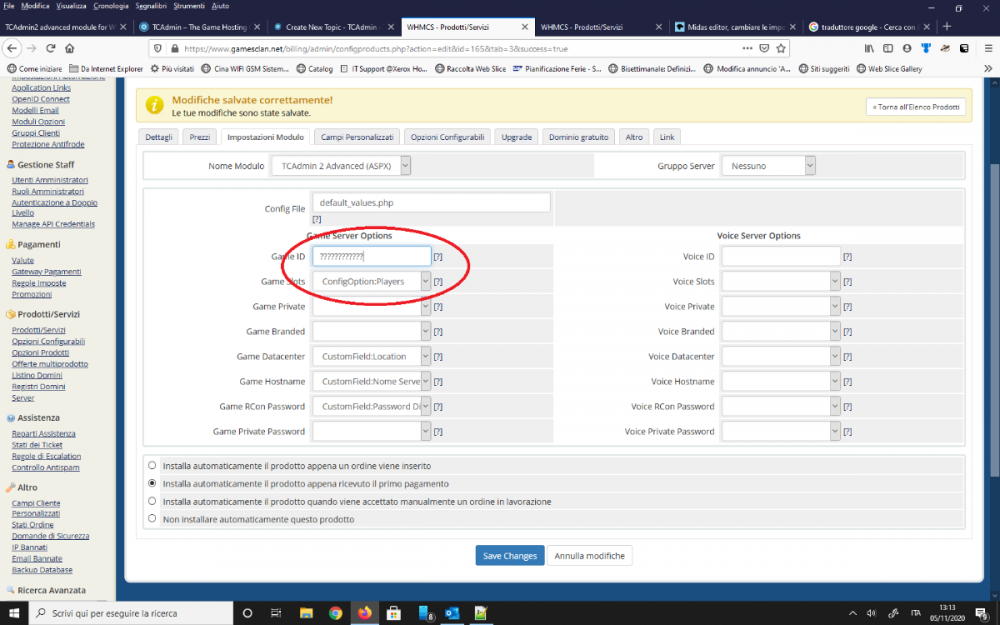
Task: Open the Opzioni Configurabili tab
Action: (447, 136)
